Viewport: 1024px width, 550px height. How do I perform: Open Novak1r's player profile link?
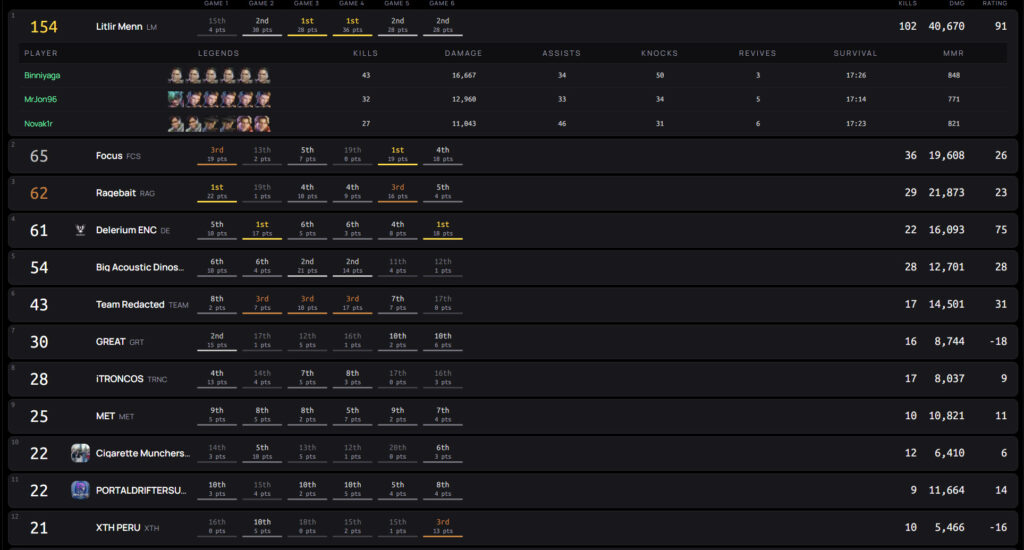click(x=38, y=123)
